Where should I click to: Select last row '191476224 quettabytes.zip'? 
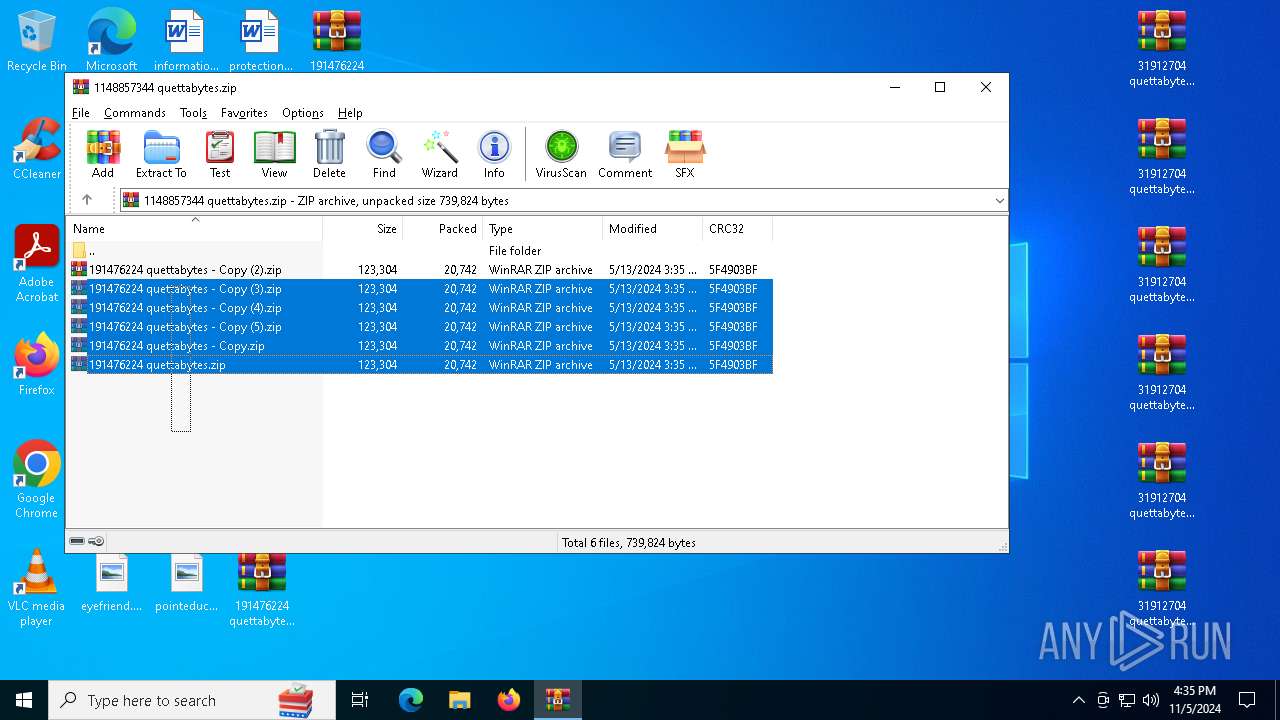pos(421,365)
